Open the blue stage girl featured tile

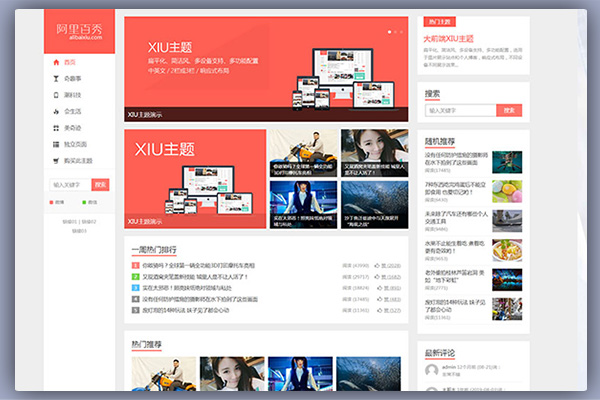[x=303, y=205]
